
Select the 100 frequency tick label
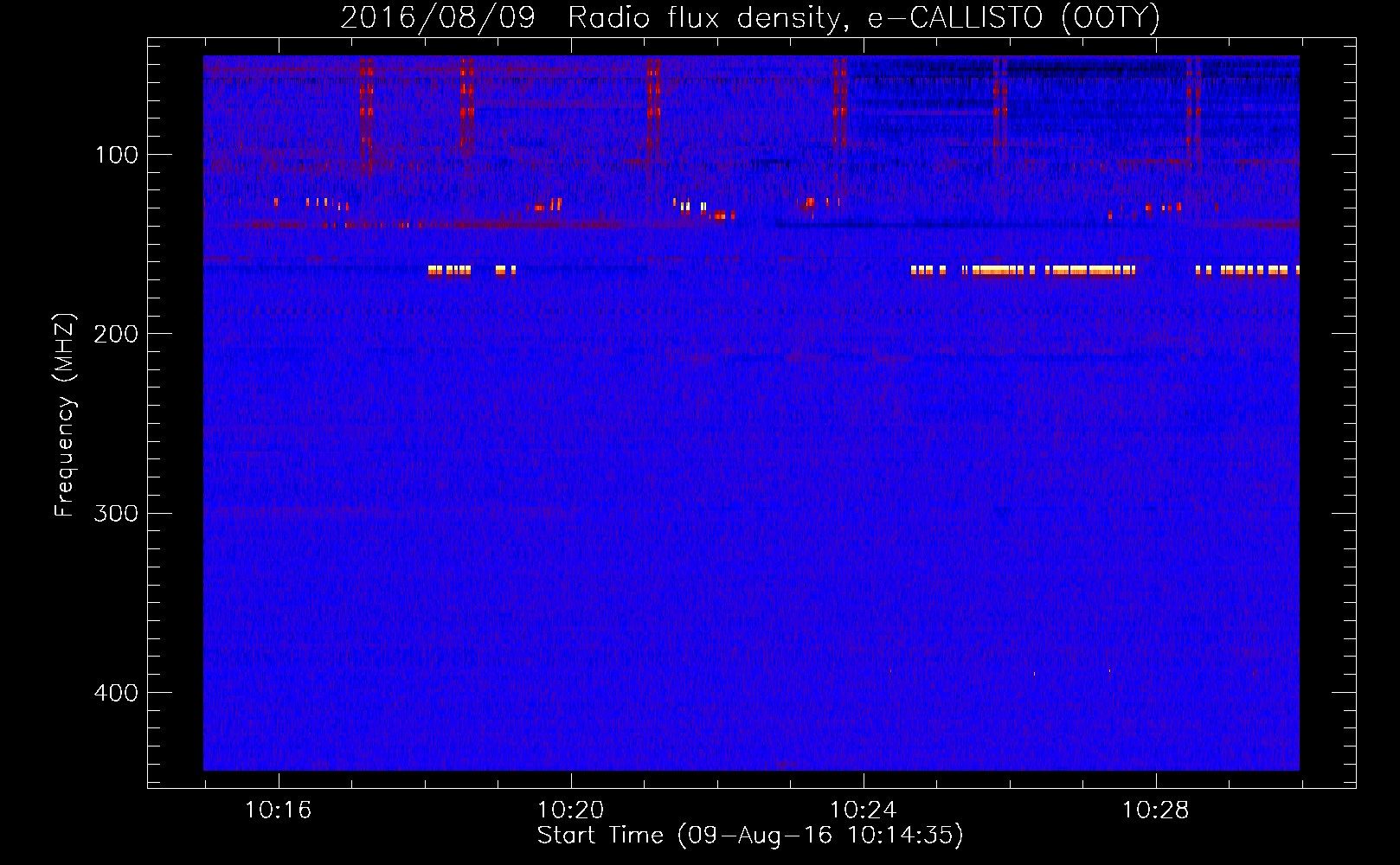click(x=117, y=155)
